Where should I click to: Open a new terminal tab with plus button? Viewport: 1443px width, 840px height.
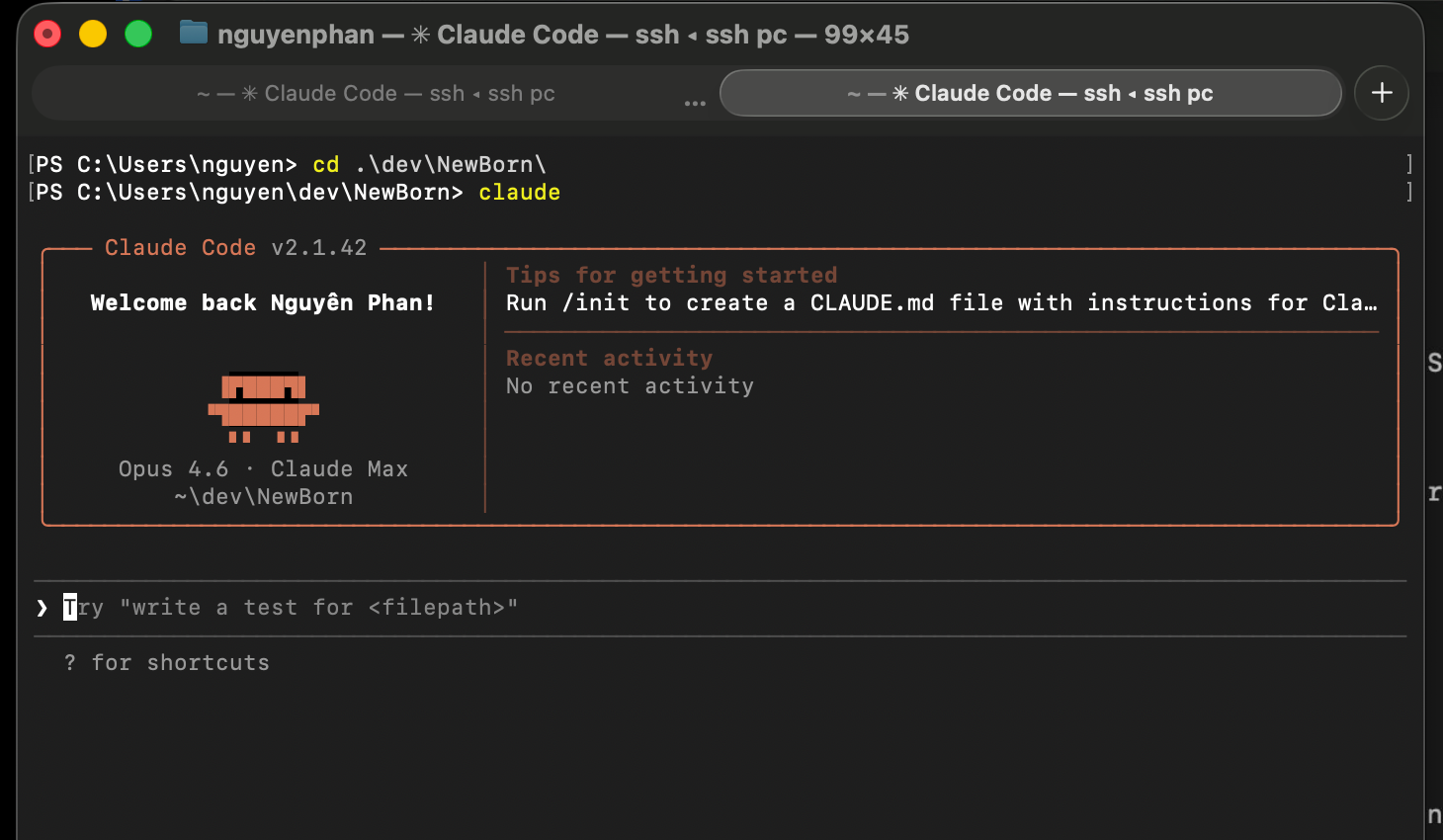coord(1381,93)
